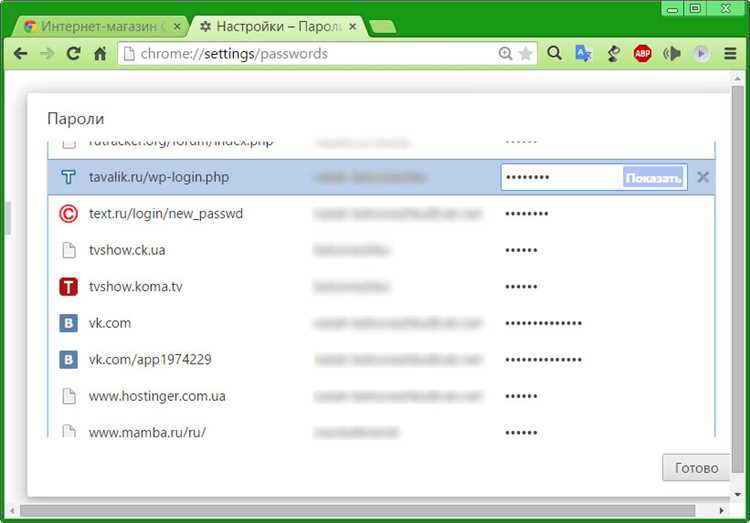Click the speaker sound extension icon
750x523 pixels.
click(x=672, y=53)
